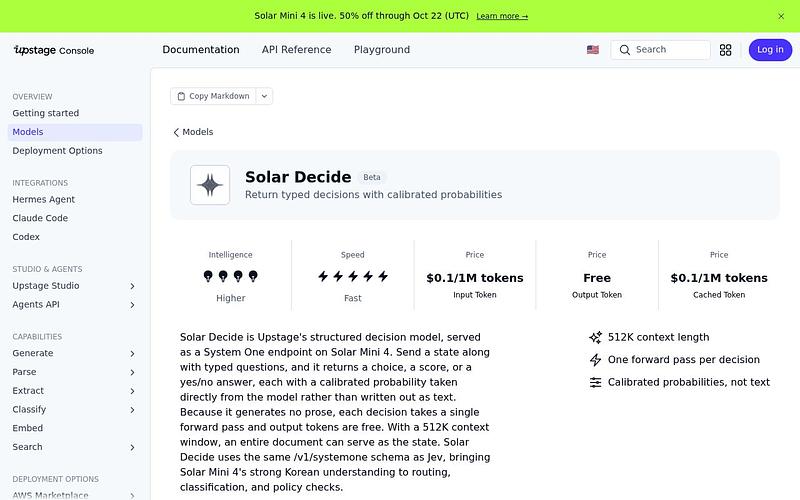The height and width of the screenshot is (500, 800).
Task: Open the Documentation tab
Action: [x=201, y=49]
